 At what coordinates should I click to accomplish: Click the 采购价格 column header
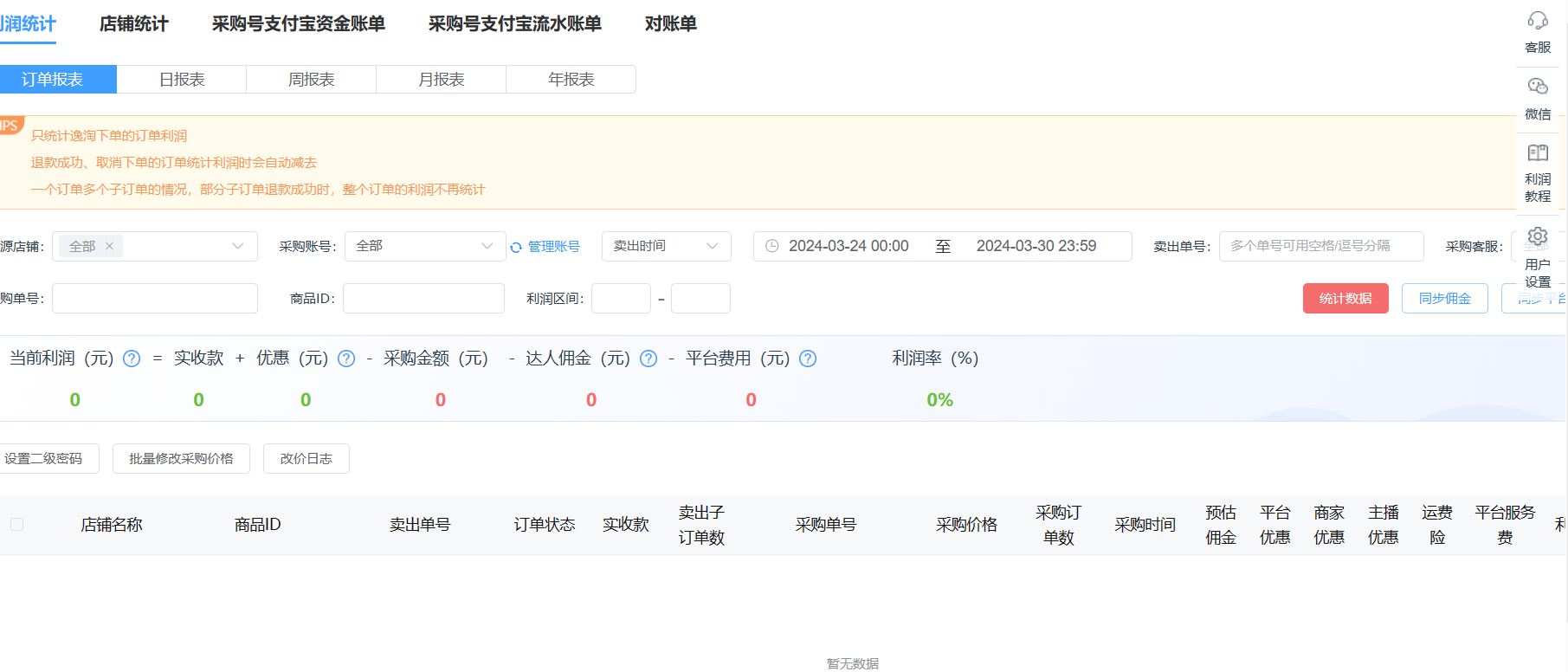pyautogui.click(x=966, y=525)
